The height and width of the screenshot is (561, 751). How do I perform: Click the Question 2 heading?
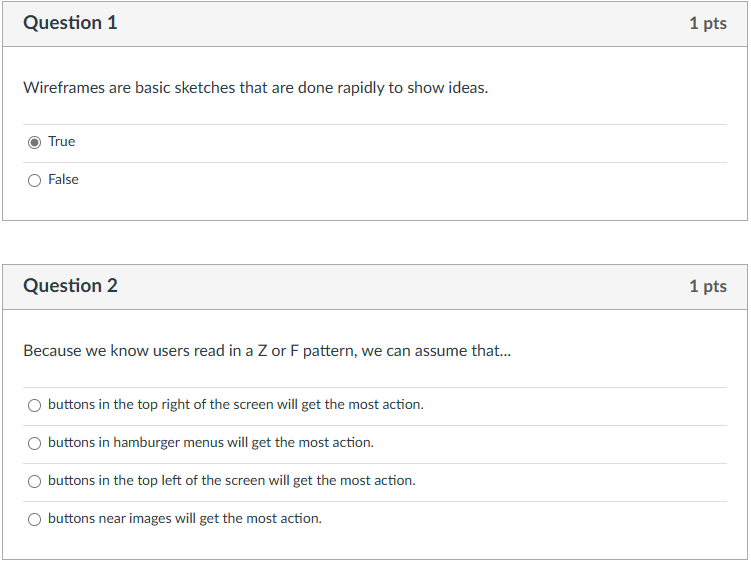70,286
